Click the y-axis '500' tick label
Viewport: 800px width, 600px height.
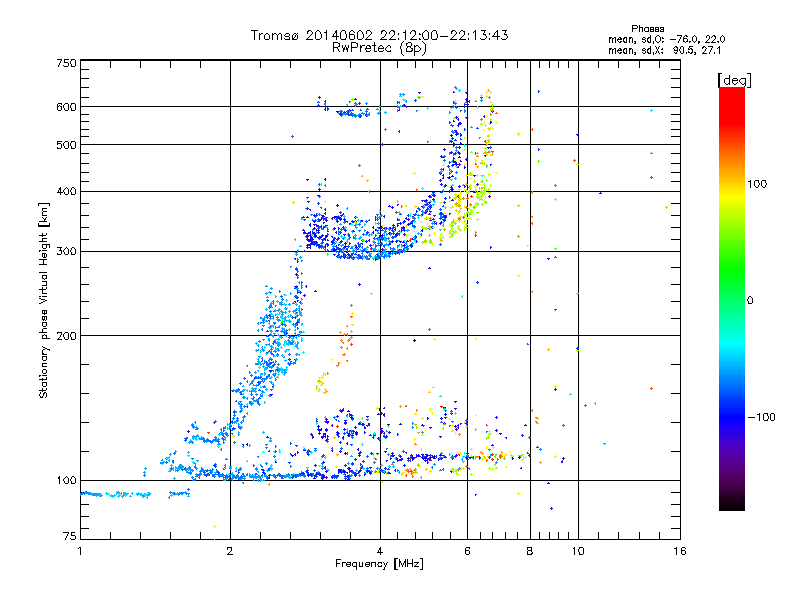point(67,145)
